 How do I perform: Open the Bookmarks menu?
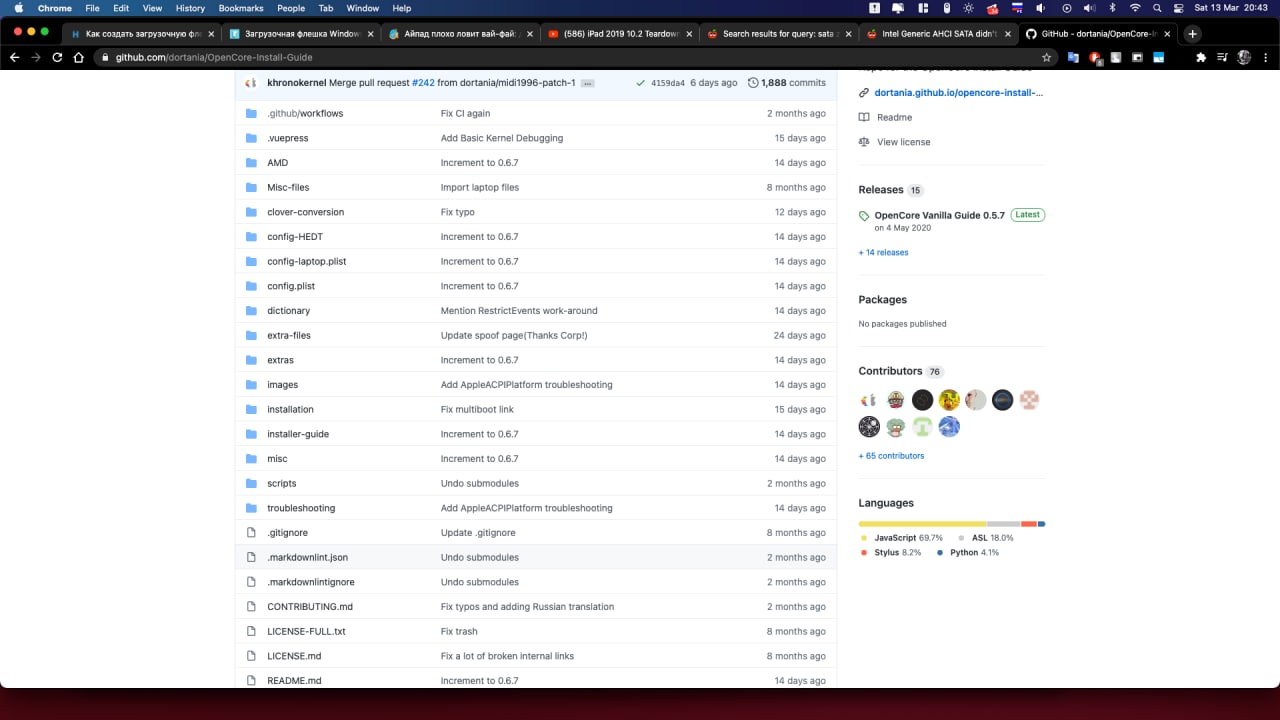(x=240, y=8)
